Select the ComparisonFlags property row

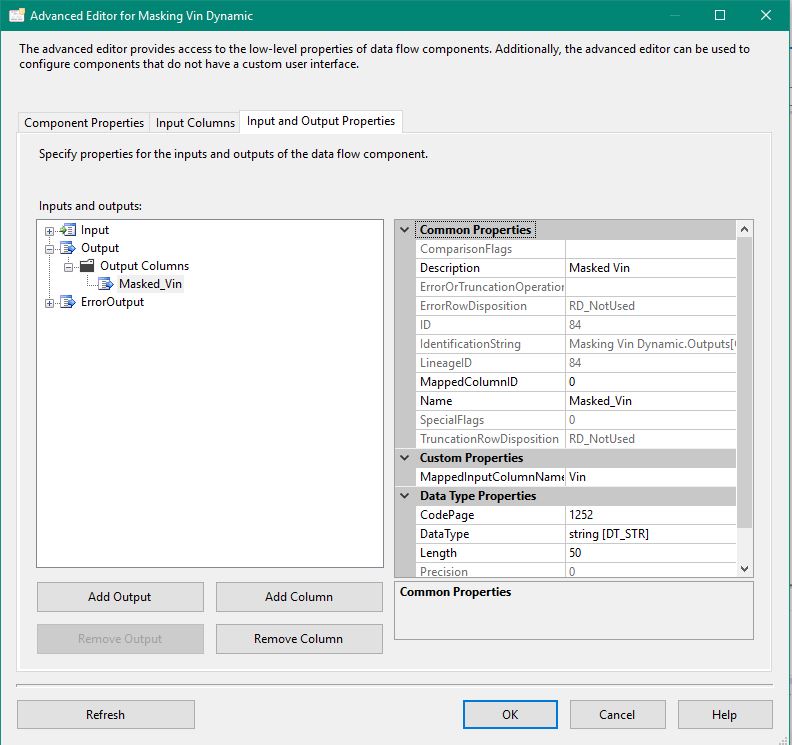coord(575,249)
